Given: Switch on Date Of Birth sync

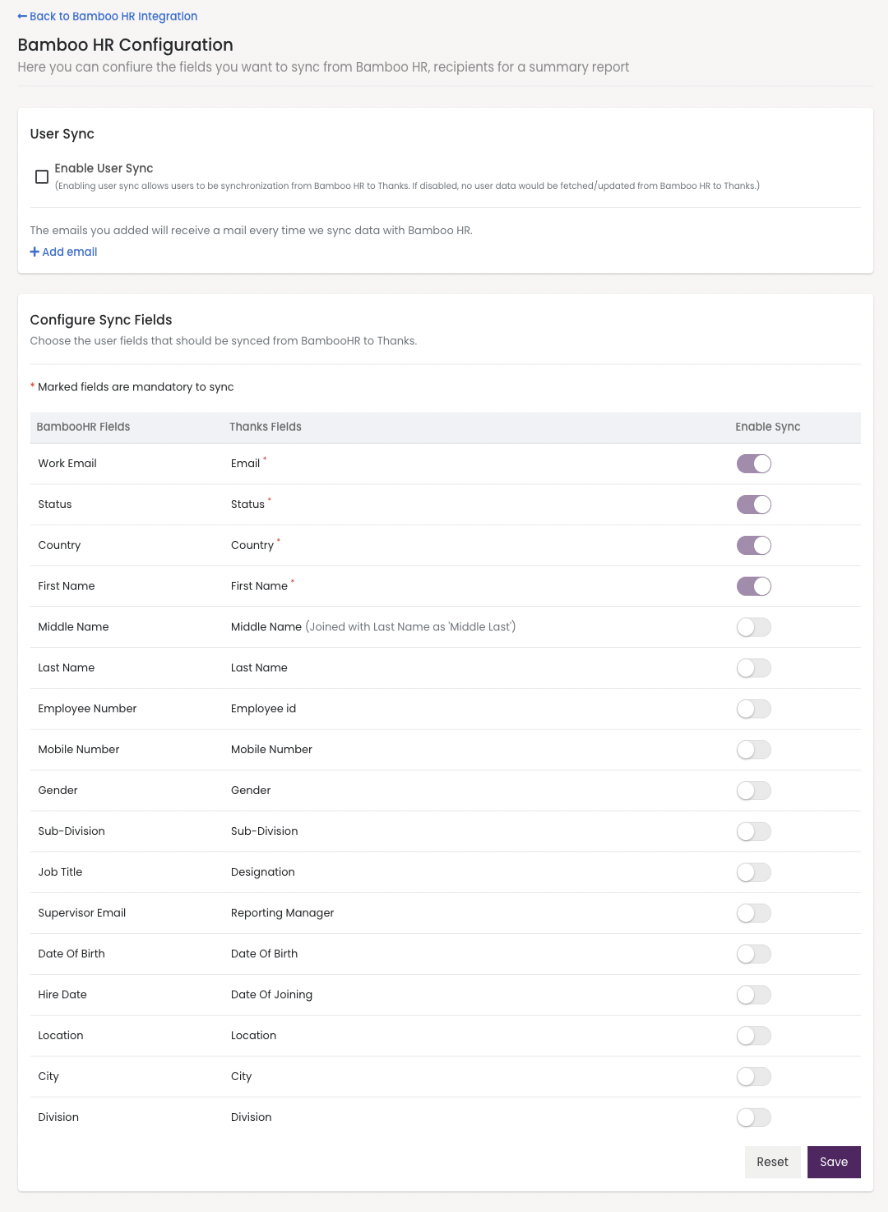Looking at the screenshot, I should [754, 954].
